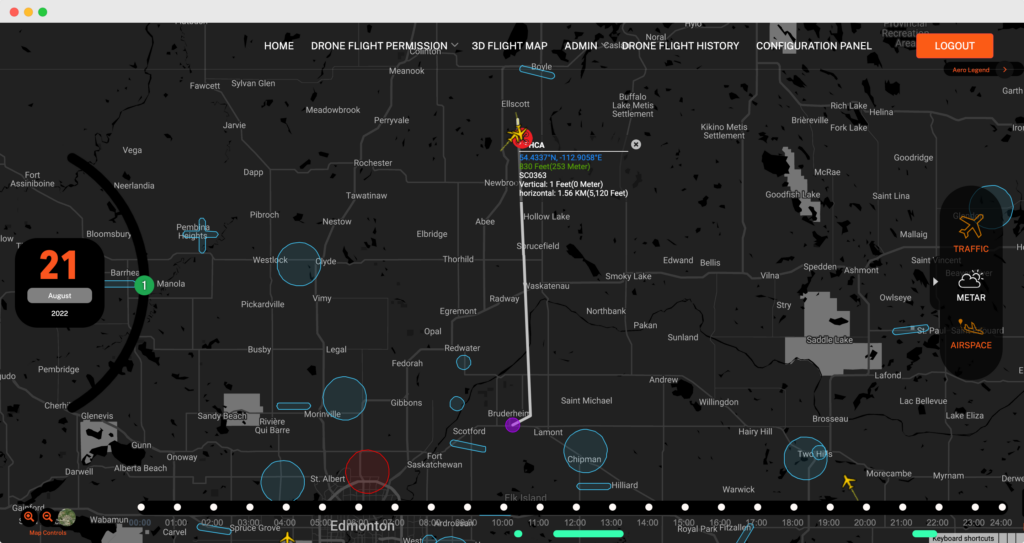The height and width of the screenshot is (543, 1024).
Task: Select the purple waypoint marker near Bruderheim
Action: point(513,425)
